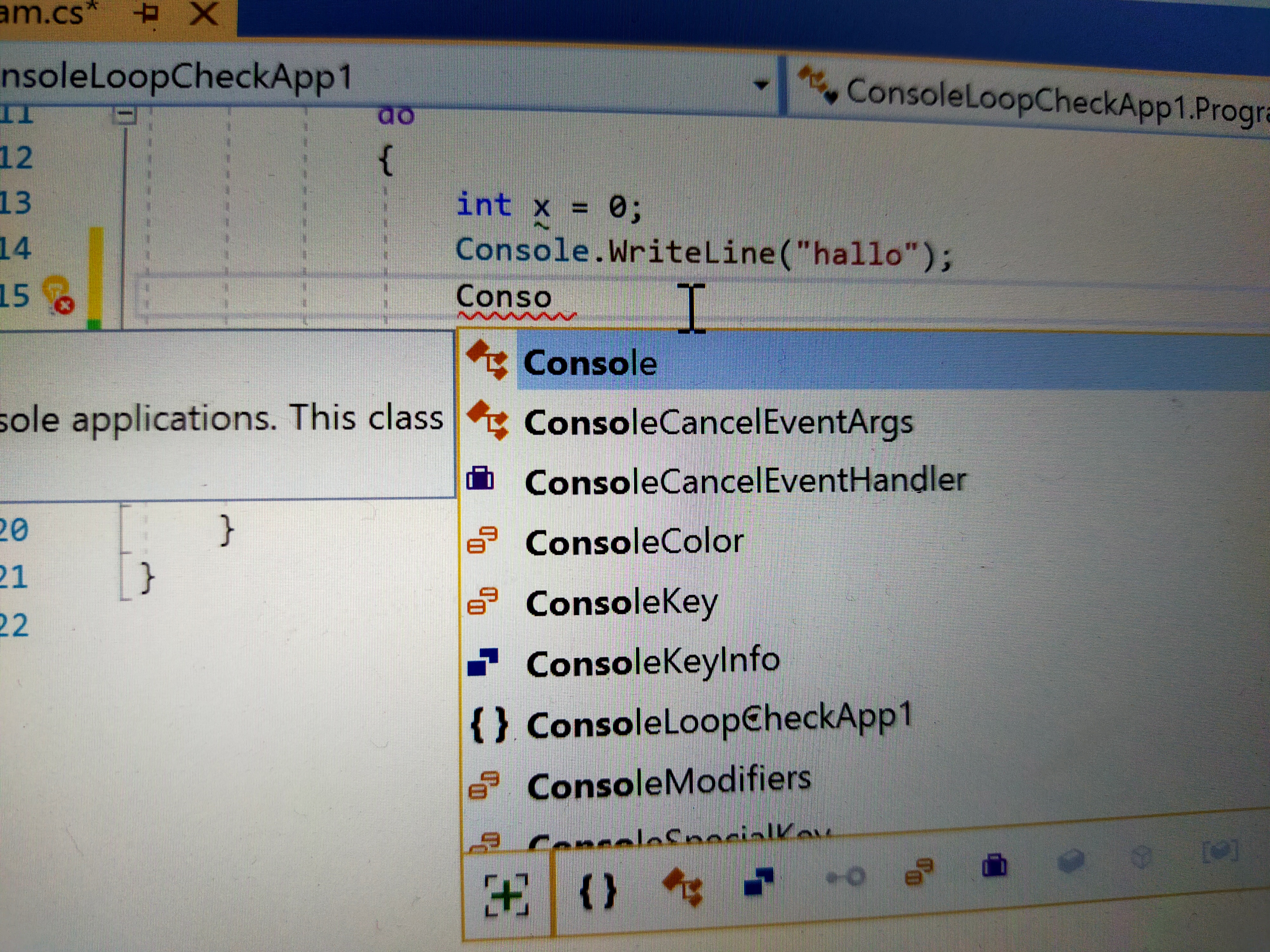
Task: Click line number 14 in the margin
Action: [16, 248]
